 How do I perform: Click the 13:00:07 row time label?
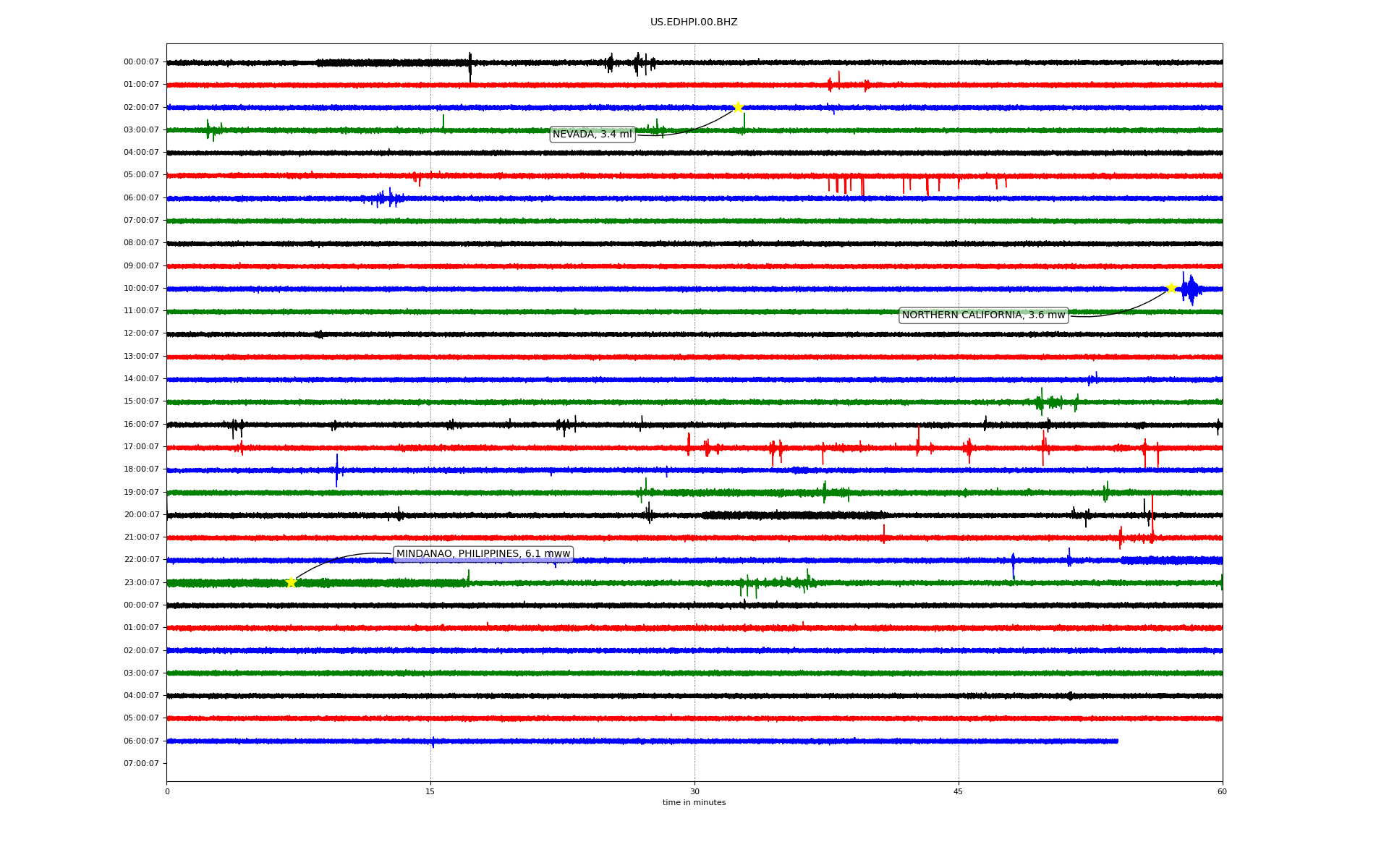(141, 357)
